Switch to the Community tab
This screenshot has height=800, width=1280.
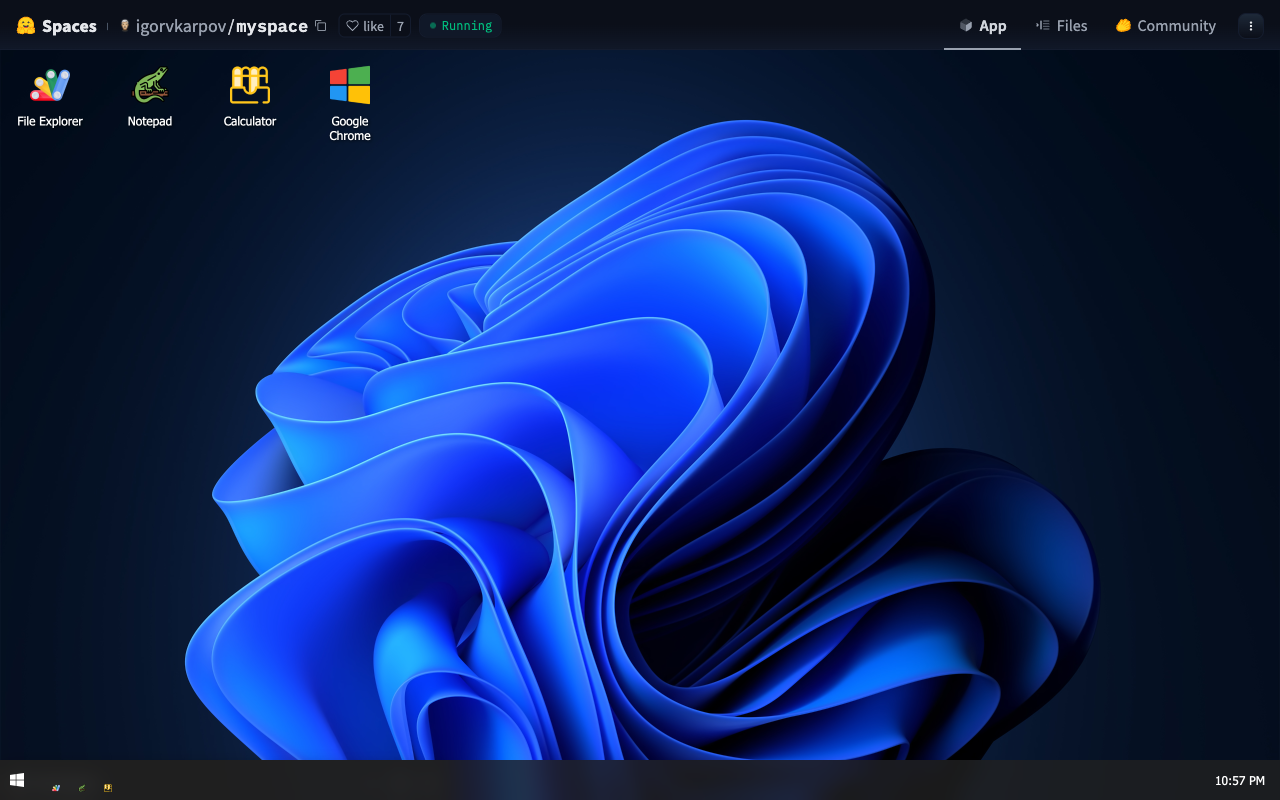pyautogui.click(x=1166, y=26)
